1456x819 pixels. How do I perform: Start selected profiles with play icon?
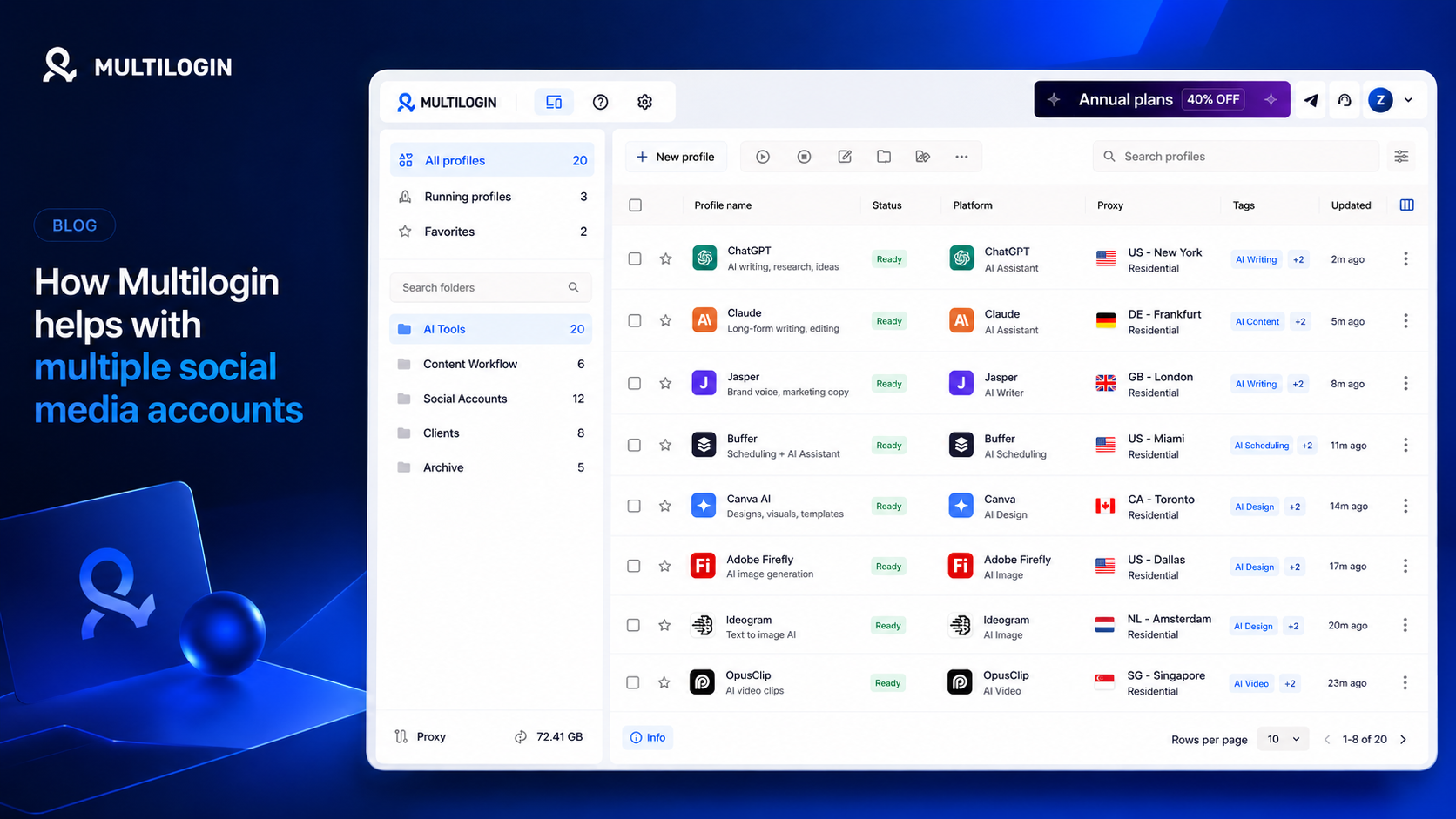(763, 157)
